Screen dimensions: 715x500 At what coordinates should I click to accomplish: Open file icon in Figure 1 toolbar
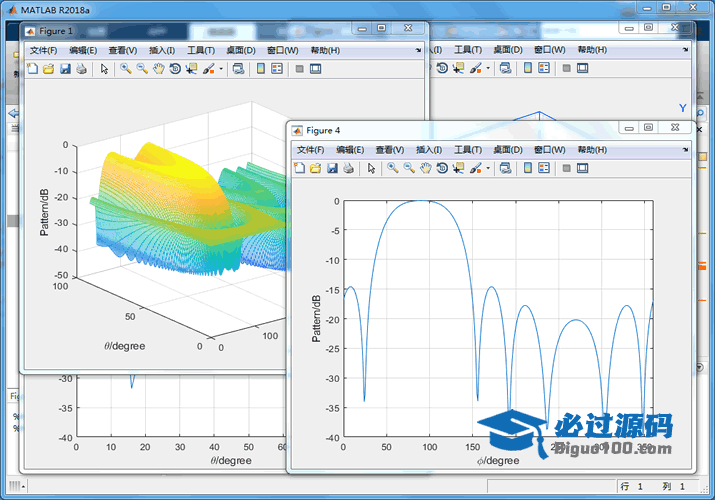coord(48,69)
